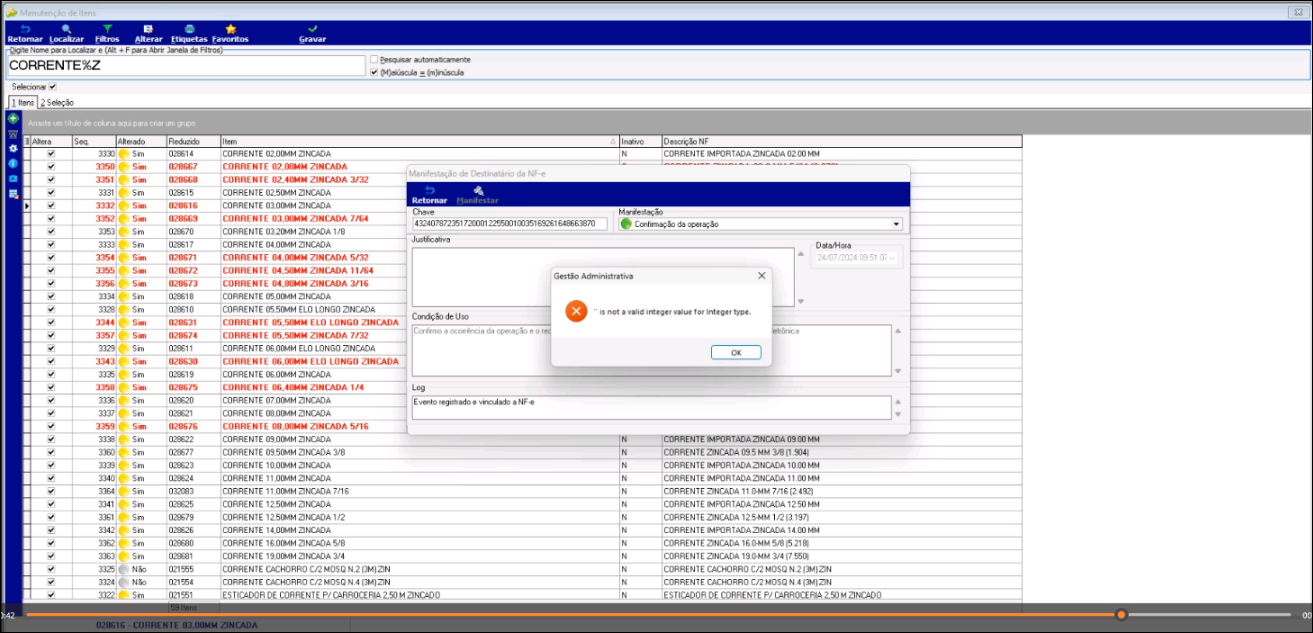1313x633 pixels.
Task: Switch to the 1 Itens tab
Action: [x=23, y=102]
